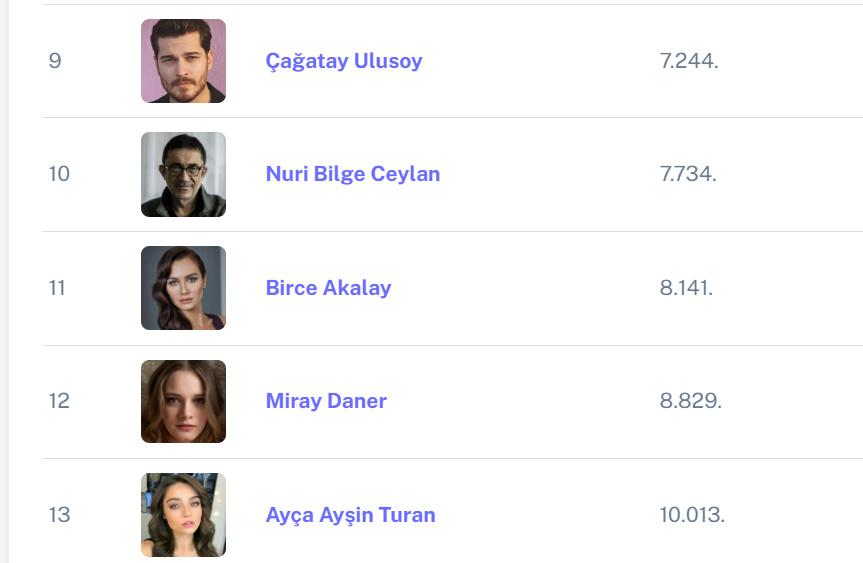Open the Çağatay Ulusoy name link
The height and width of the screenshot is (563, 863).
[x=344, y=61]
